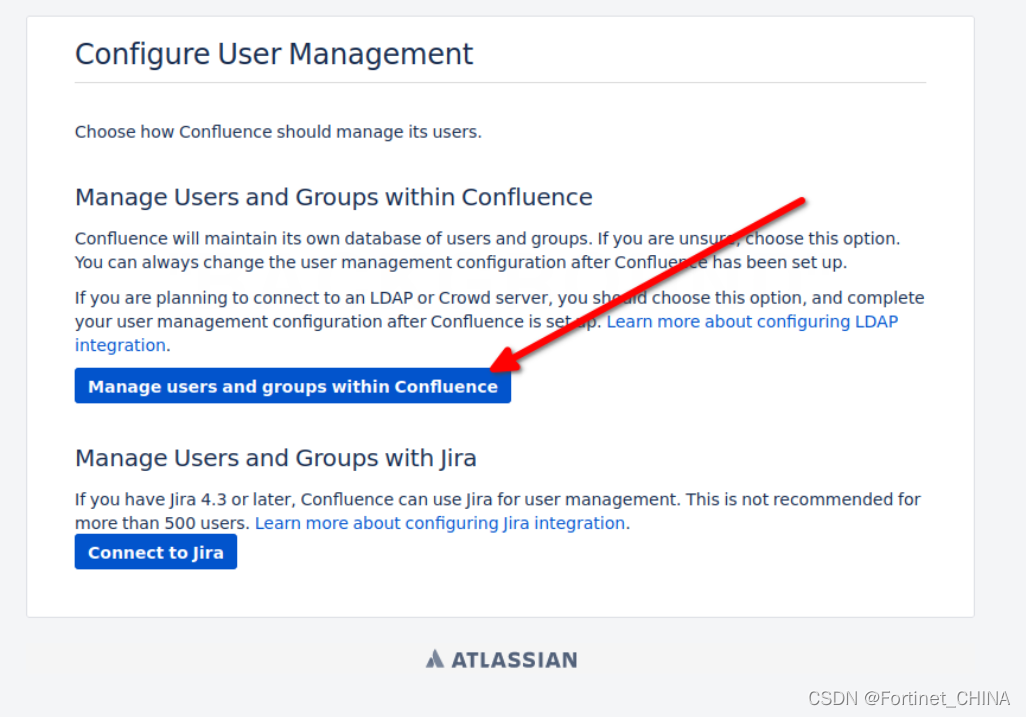Click the Configure User Management page title
1026x717 pixels.
coord(274,54)
